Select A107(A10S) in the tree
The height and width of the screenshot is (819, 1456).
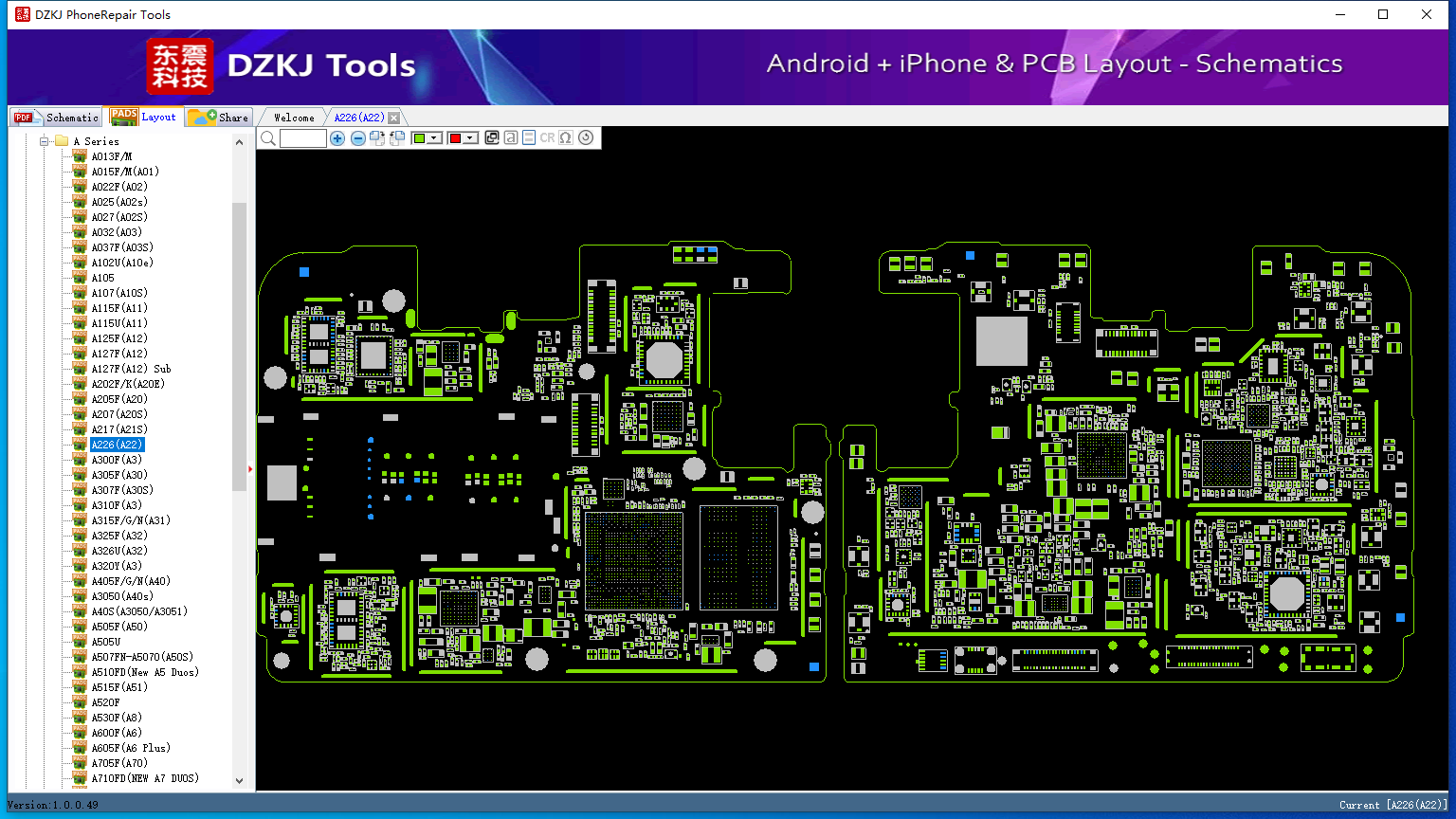tap(119, 293)
